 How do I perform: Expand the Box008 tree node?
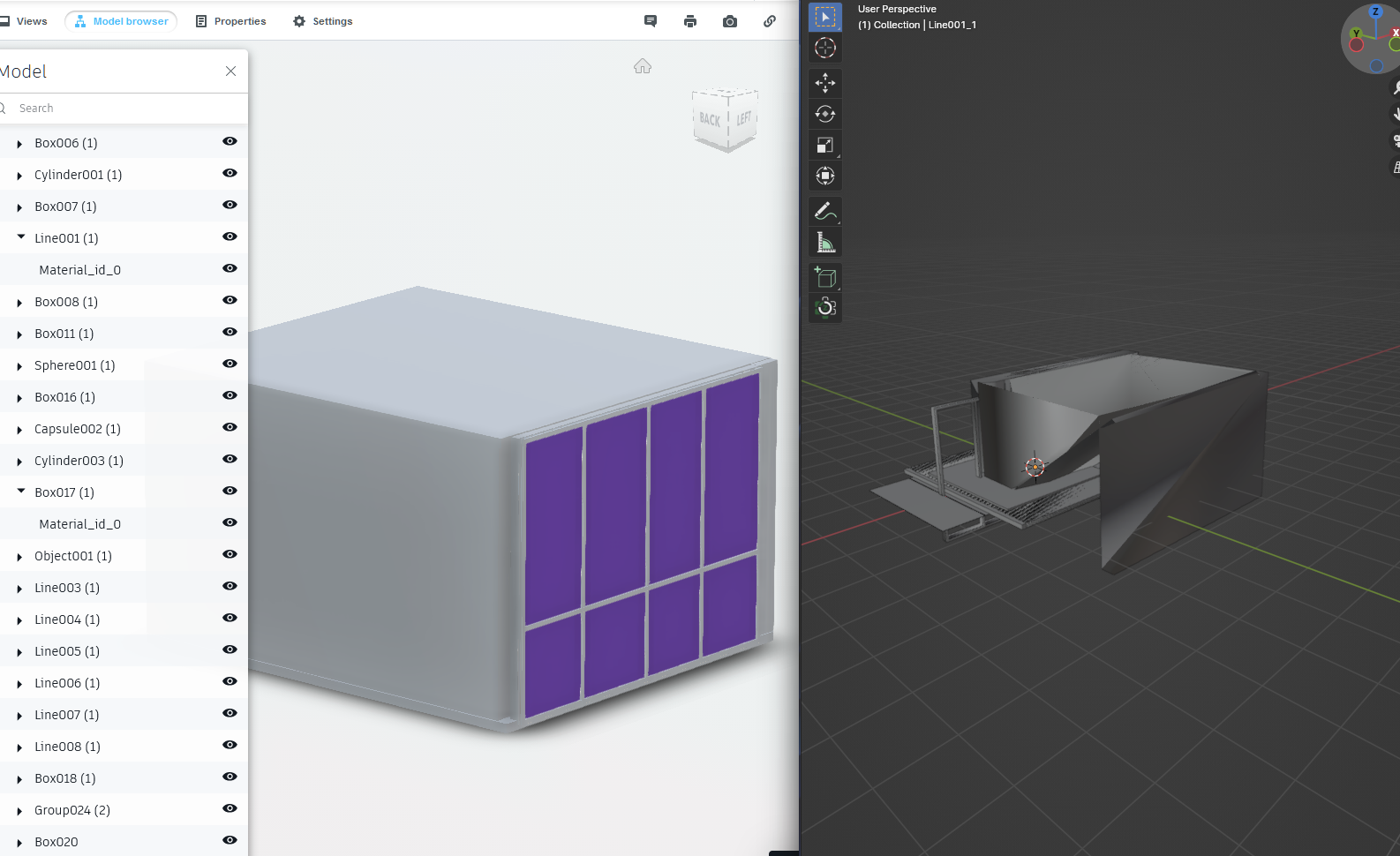[x=19, y=303]
